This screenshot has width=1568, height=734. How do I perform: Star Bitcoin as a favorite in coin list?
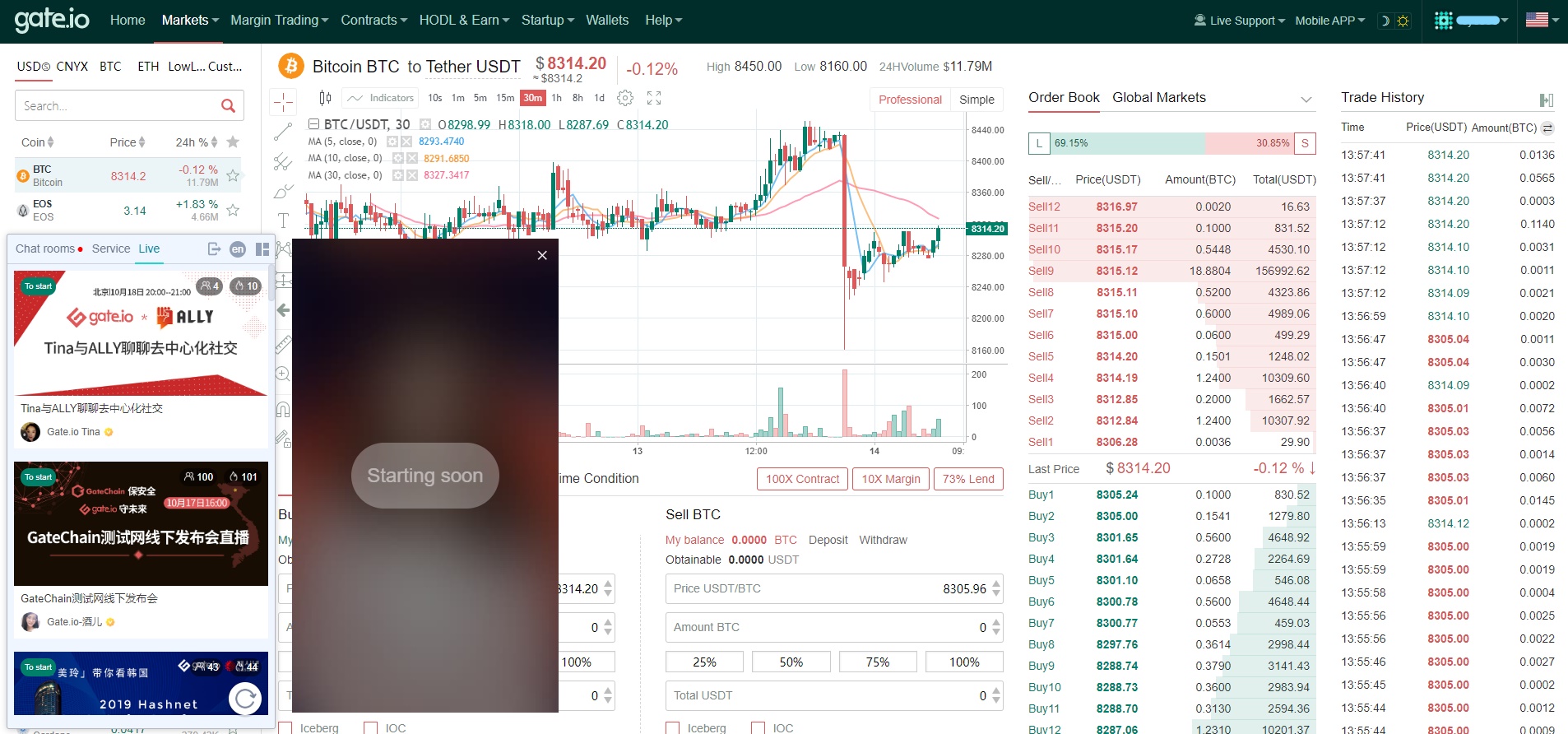pyautogui.click(x=233, y=175)
